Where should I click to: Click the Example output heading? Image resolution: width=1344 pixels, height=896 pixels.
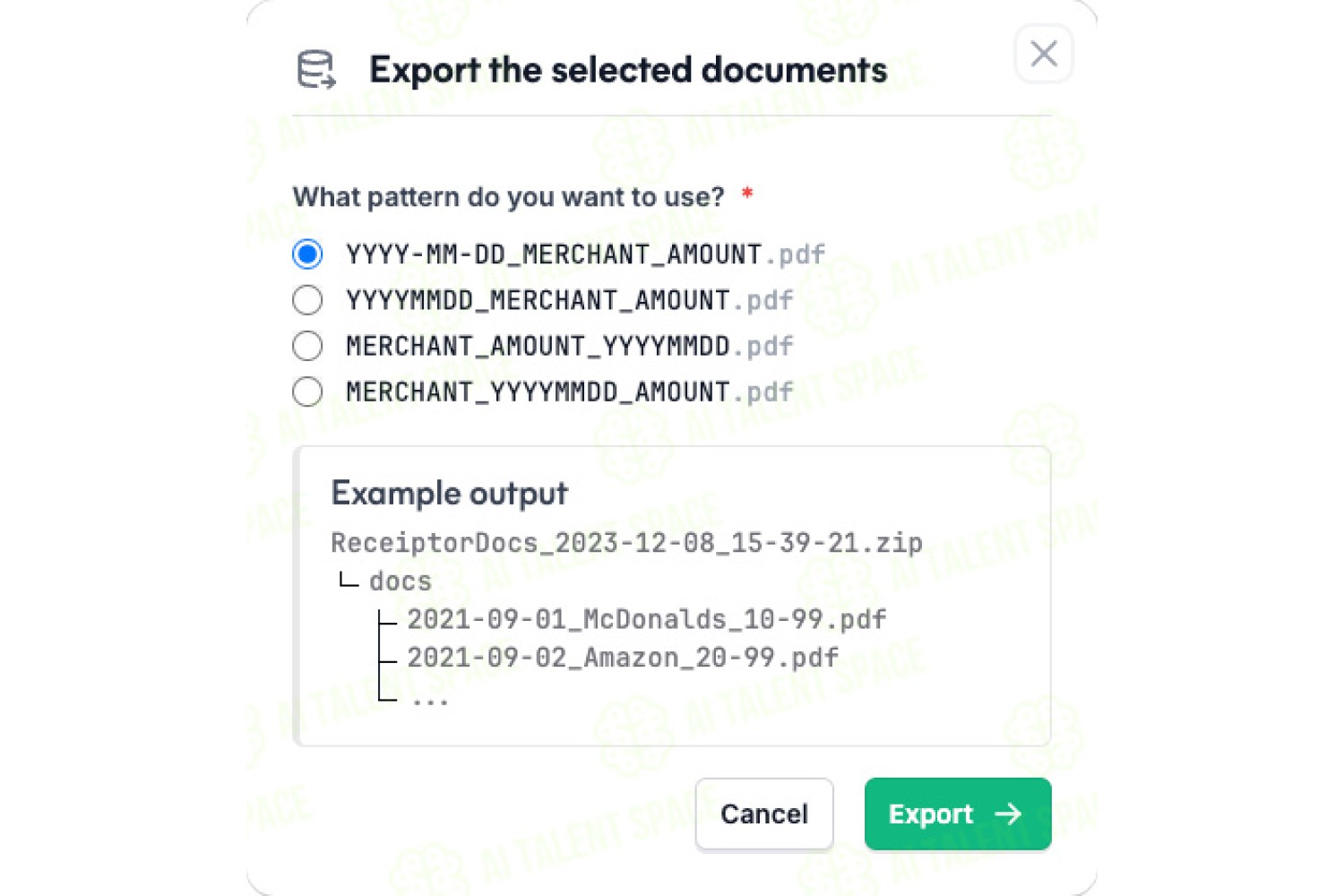click(449, 493)
